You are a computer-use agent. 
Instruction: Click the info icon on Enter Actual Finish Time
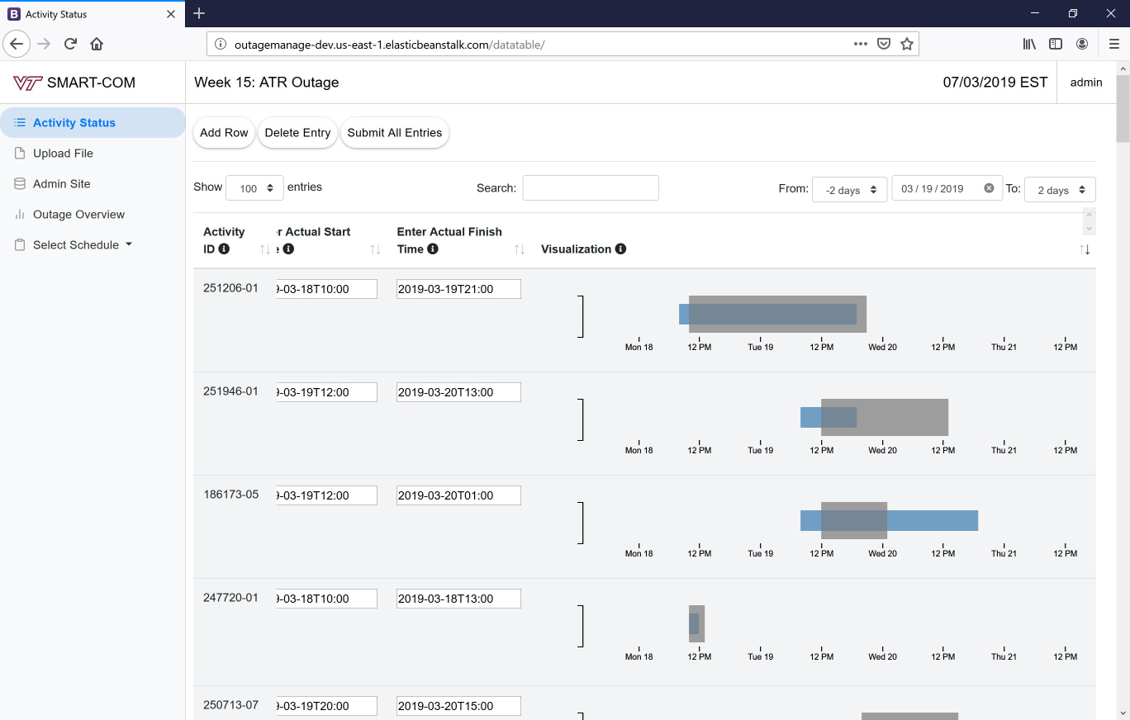point(433,248)
